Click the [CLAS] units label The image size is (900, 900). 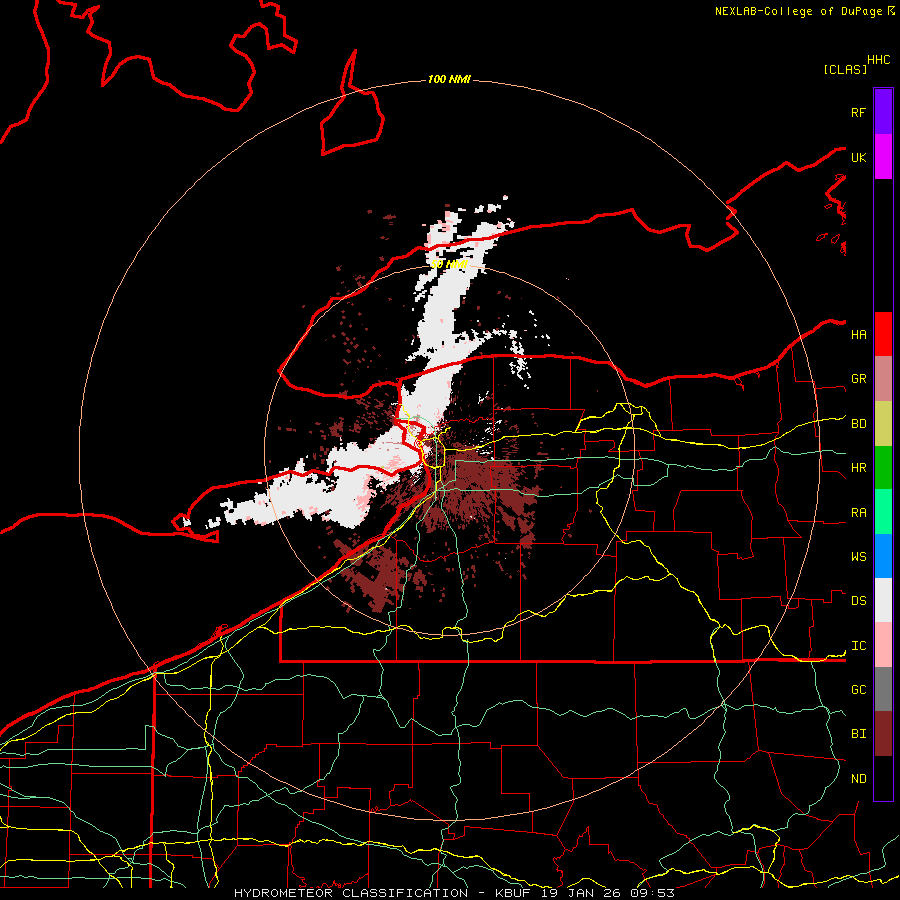(845, 69)
